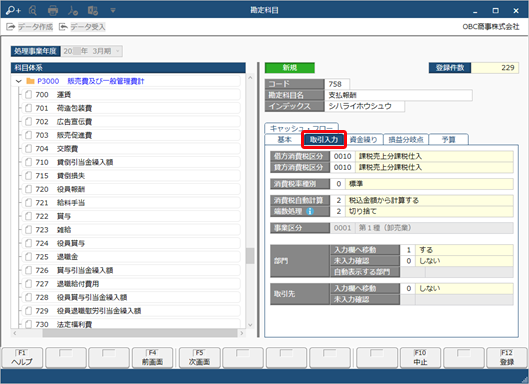Viewport: 529px width, 384px height.
Task: Select account 722 賞与
Action: (132, 216)
